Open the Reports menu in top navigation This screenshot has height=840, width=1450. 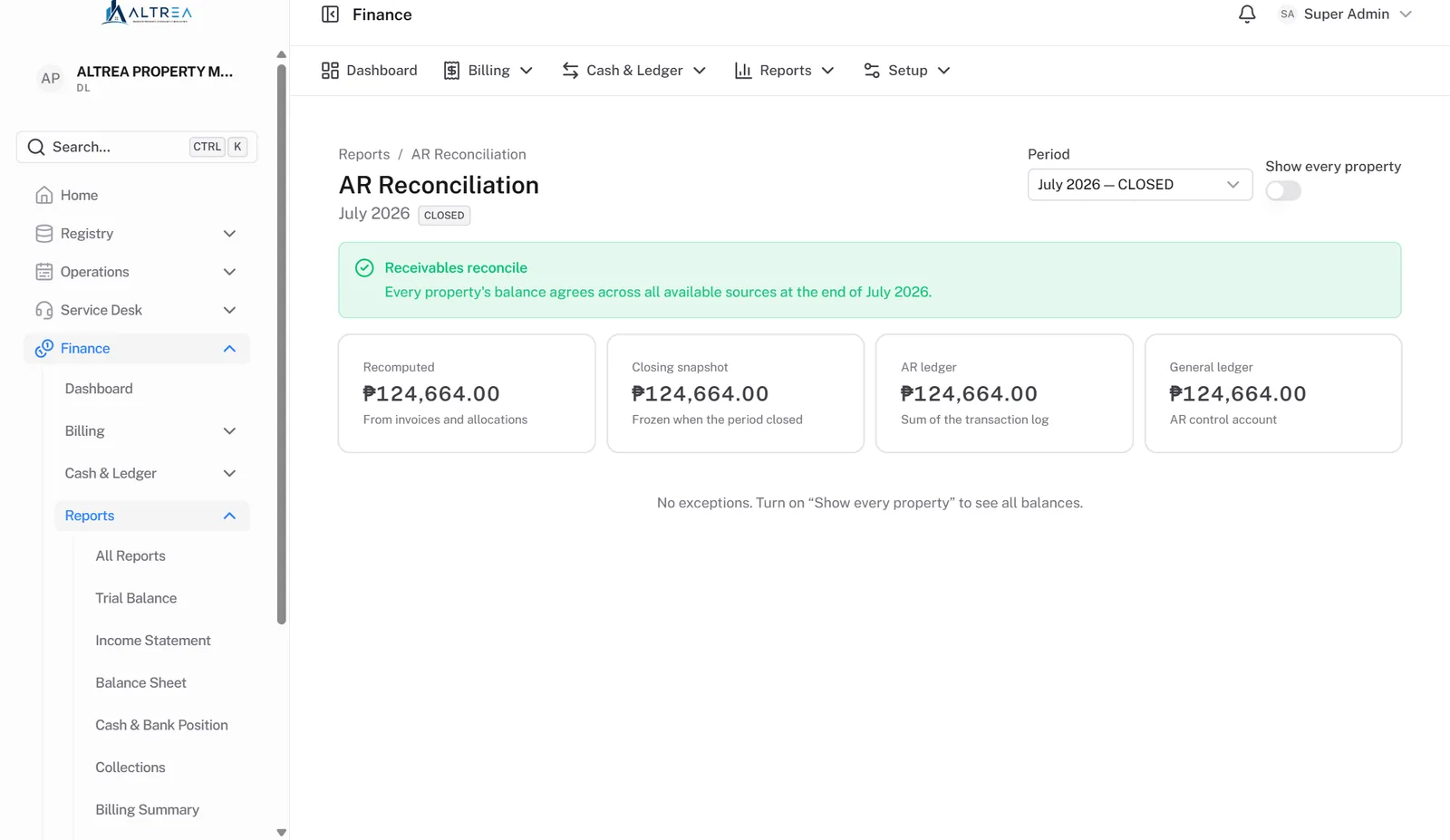(784, 71)
